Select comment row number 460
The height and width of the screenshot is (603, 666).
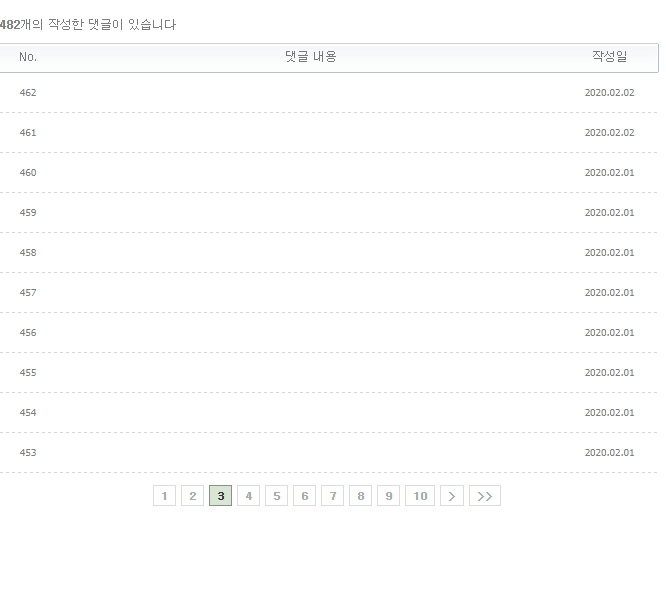329,172
